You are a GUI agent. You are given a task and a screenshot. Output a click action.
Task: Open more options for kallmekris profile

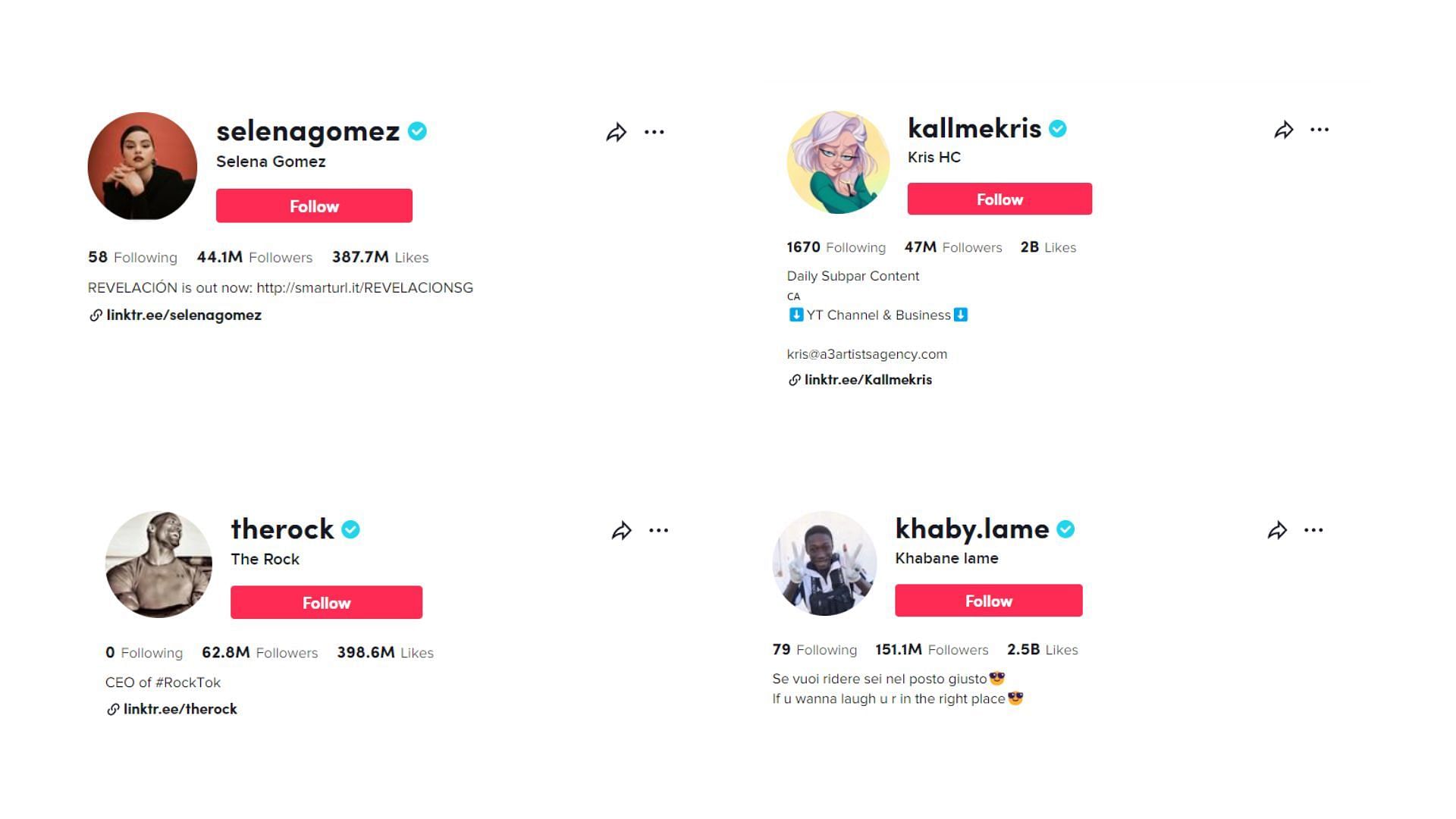(1319, 130)
